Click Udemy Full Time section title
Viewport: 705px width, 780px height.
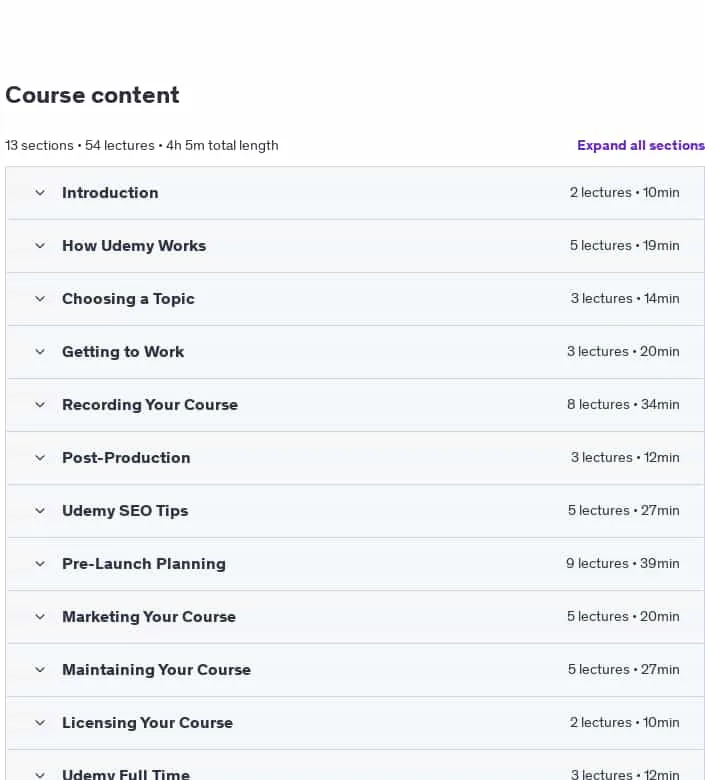[126, 774]
